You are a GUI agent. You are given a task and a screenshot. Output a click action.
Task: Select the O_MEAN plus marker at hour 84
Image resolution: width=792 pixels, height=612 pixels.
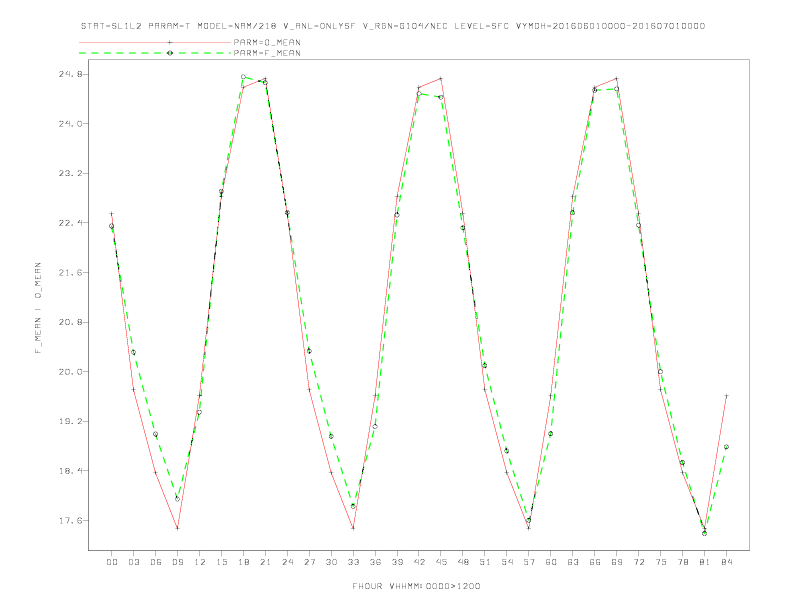coord(726,396)
